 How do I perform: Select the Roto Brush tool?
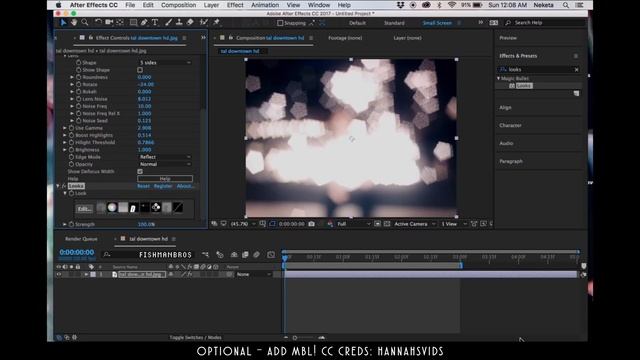point(204,22)
